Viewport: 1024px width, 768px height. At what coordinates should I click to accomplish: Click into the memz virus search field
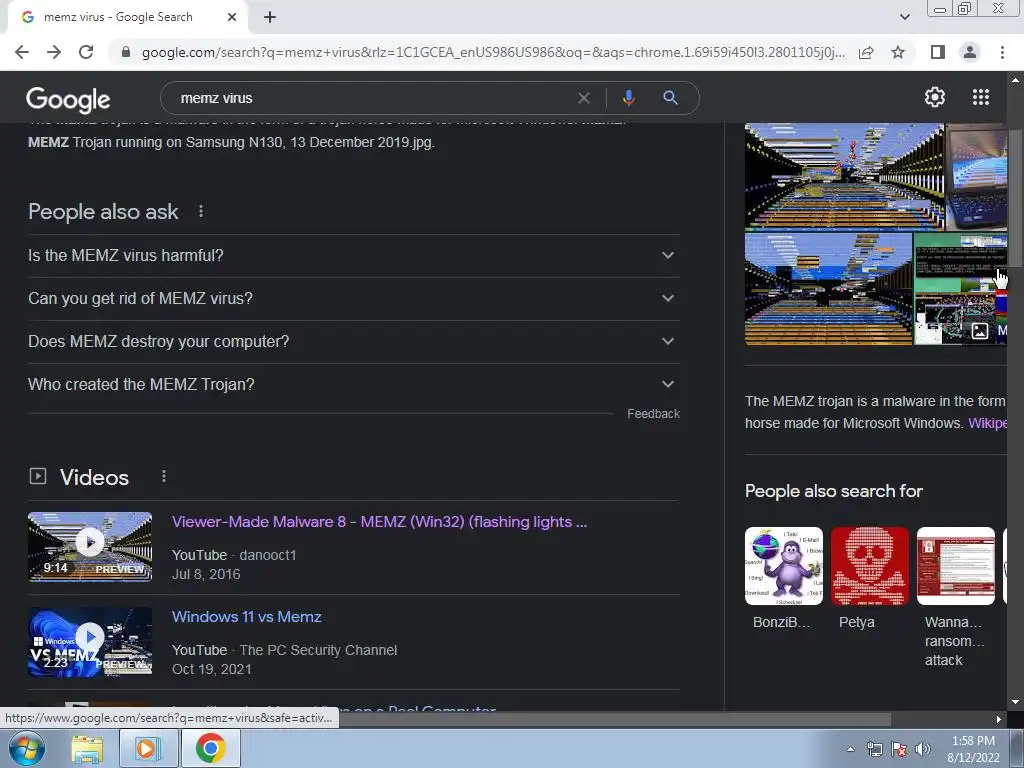[x=372, y=98]
